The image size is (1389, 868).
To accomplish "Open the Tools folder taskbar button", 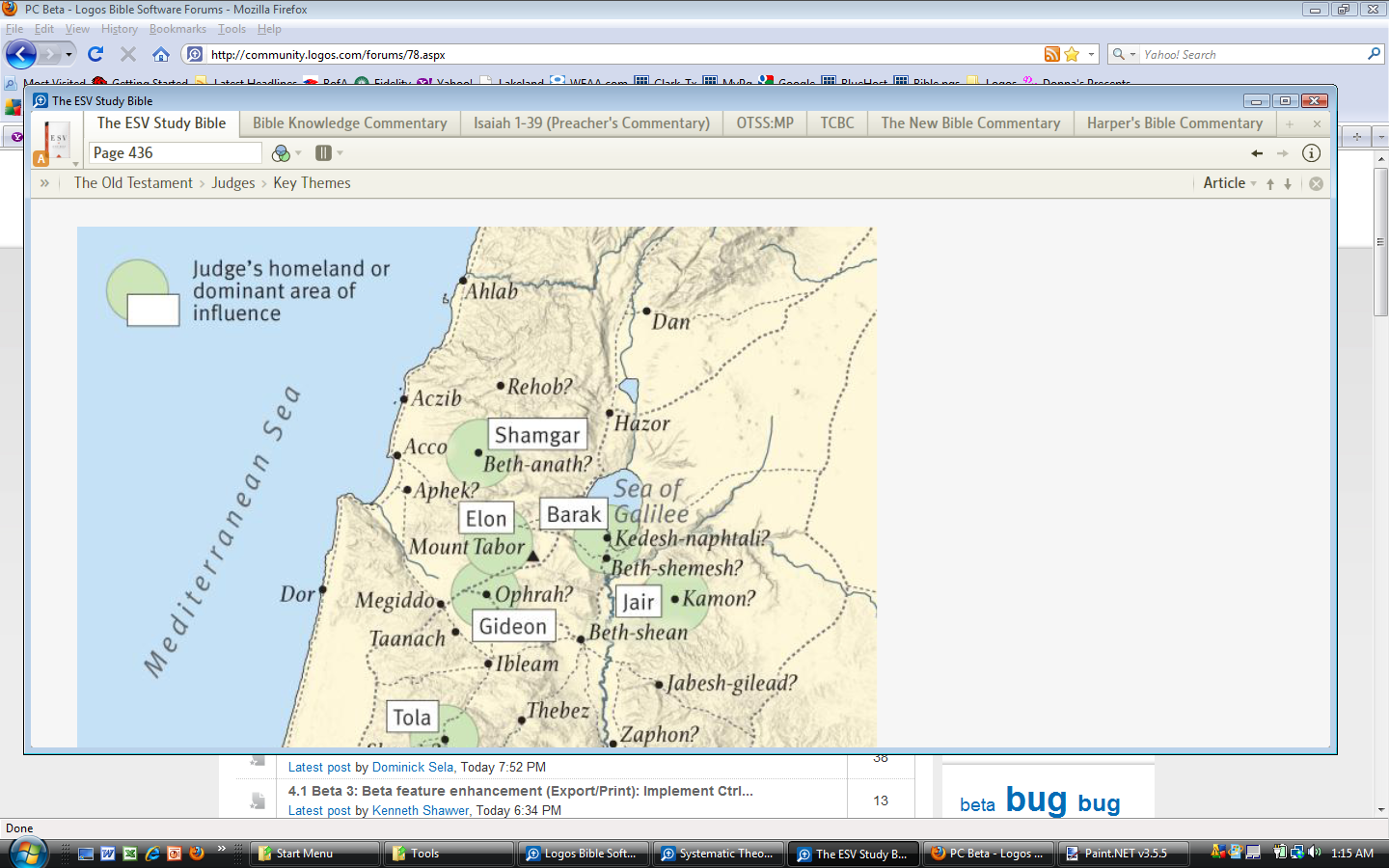I will [x=449, y=854].
